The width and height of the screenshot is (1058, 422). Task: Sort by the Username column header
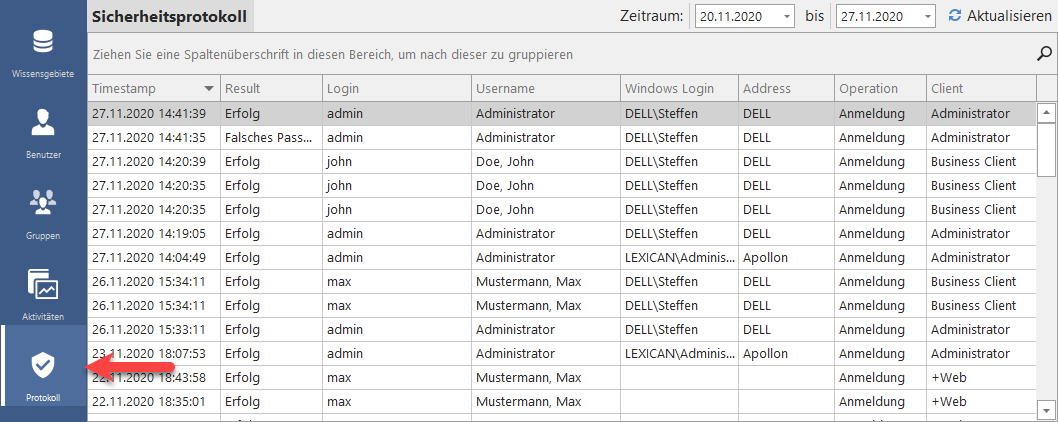point(545,89)
